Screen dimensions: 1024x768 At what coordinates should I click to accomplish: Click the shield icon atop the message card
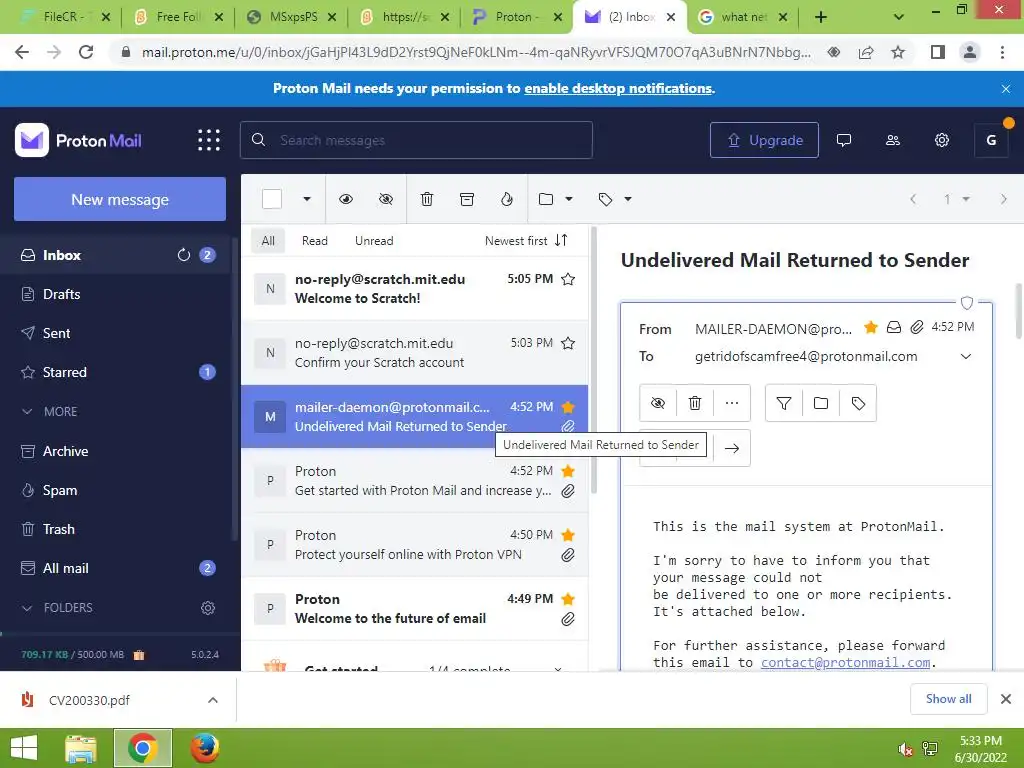(x=967, y=302)
